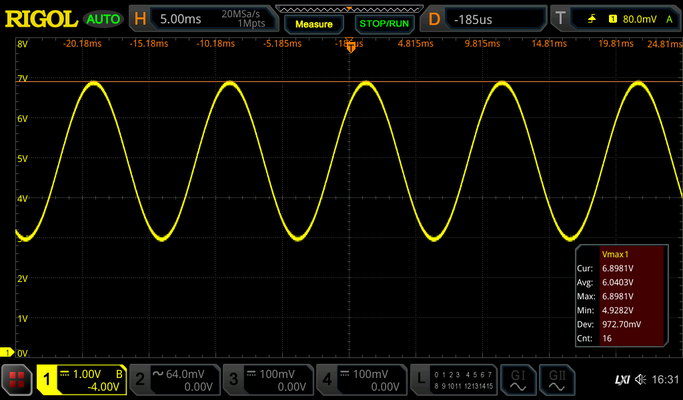
Task: Click the 1Mpts memory depth readout
Action: click(x=251, y=24)
